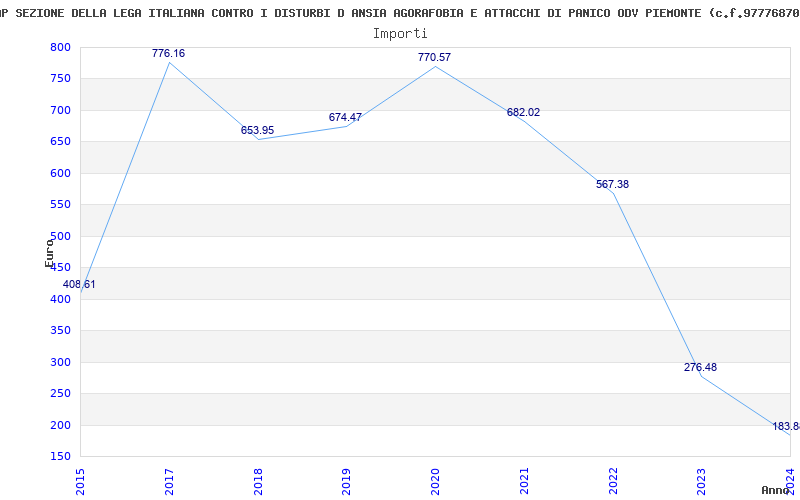This screenshot has height=500, width=800.
Task: Click the 776.16 data label for 2017
Action: point(168,53)
